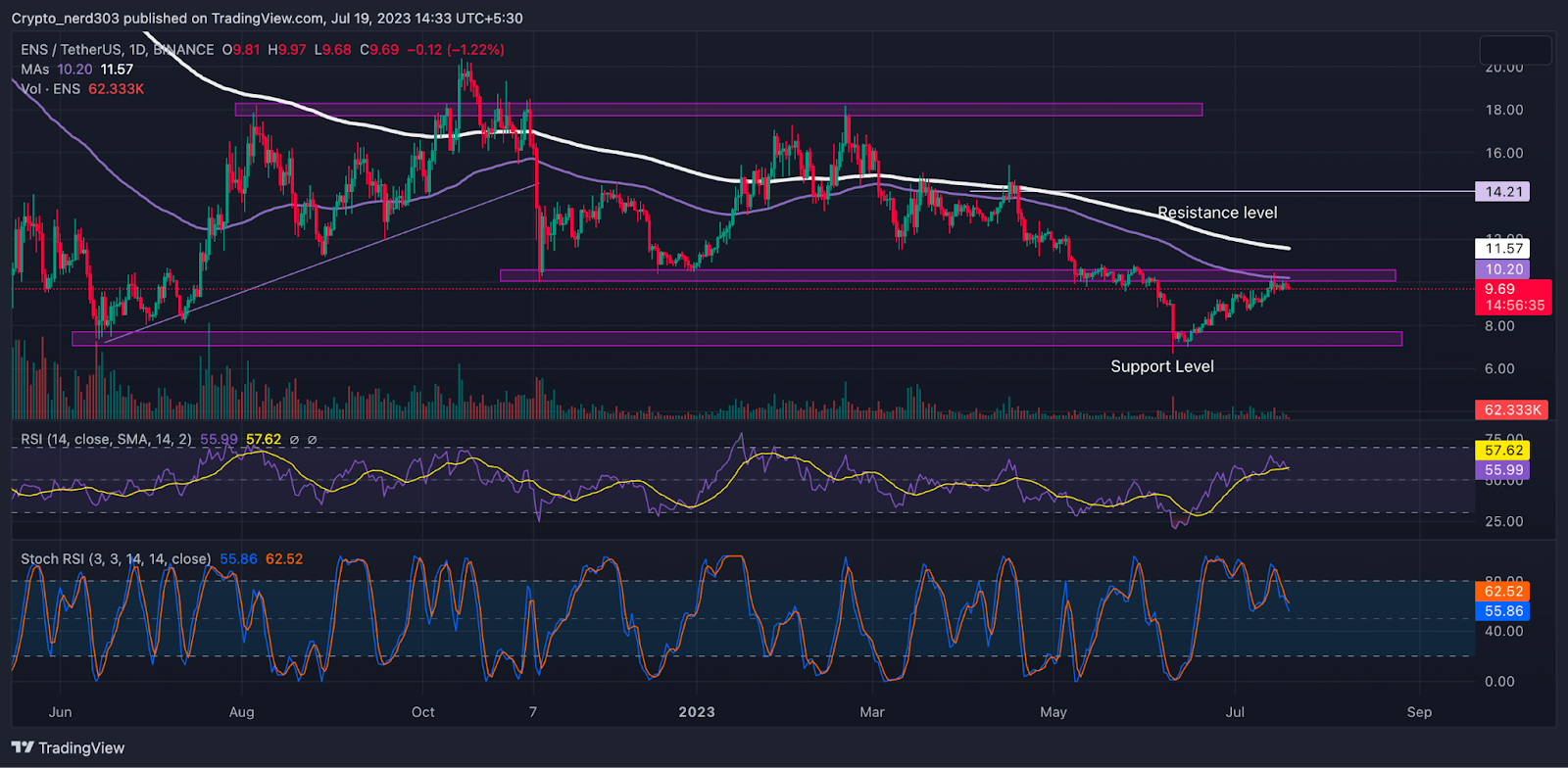Screen dimensions: 1568x768
Task: Click the white 11.57 price axis label
Action: 1502,249
